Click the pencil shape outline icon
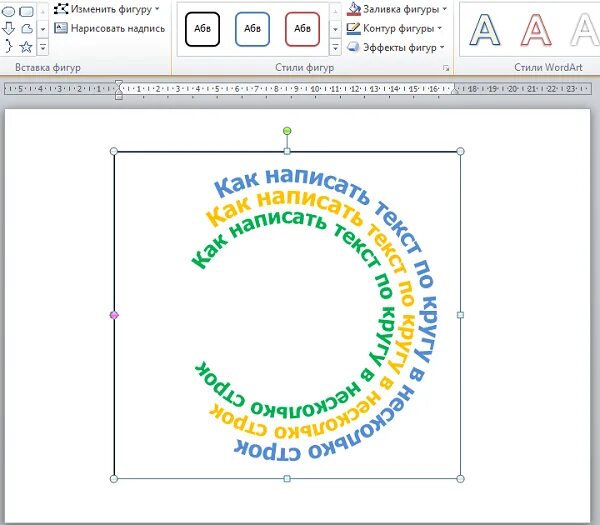The width and height of the screenshot is (600, 525). coord(354,28)
